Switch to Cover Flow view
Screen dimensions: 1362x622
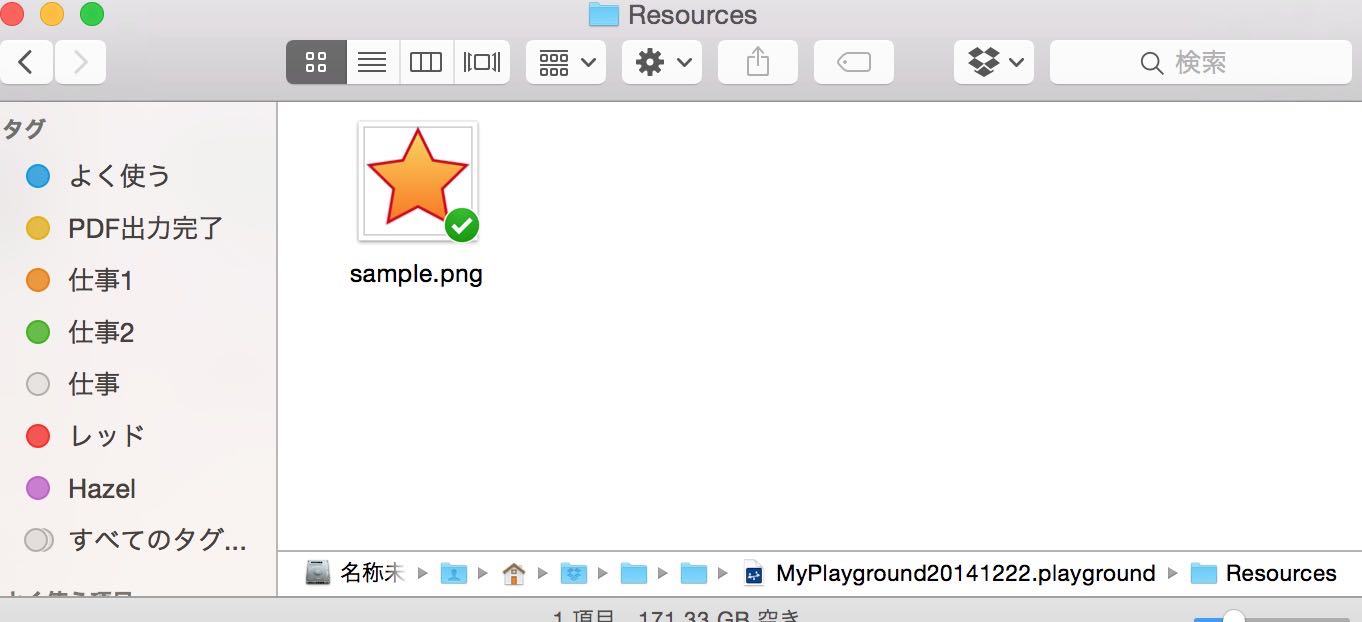point(482,63)
